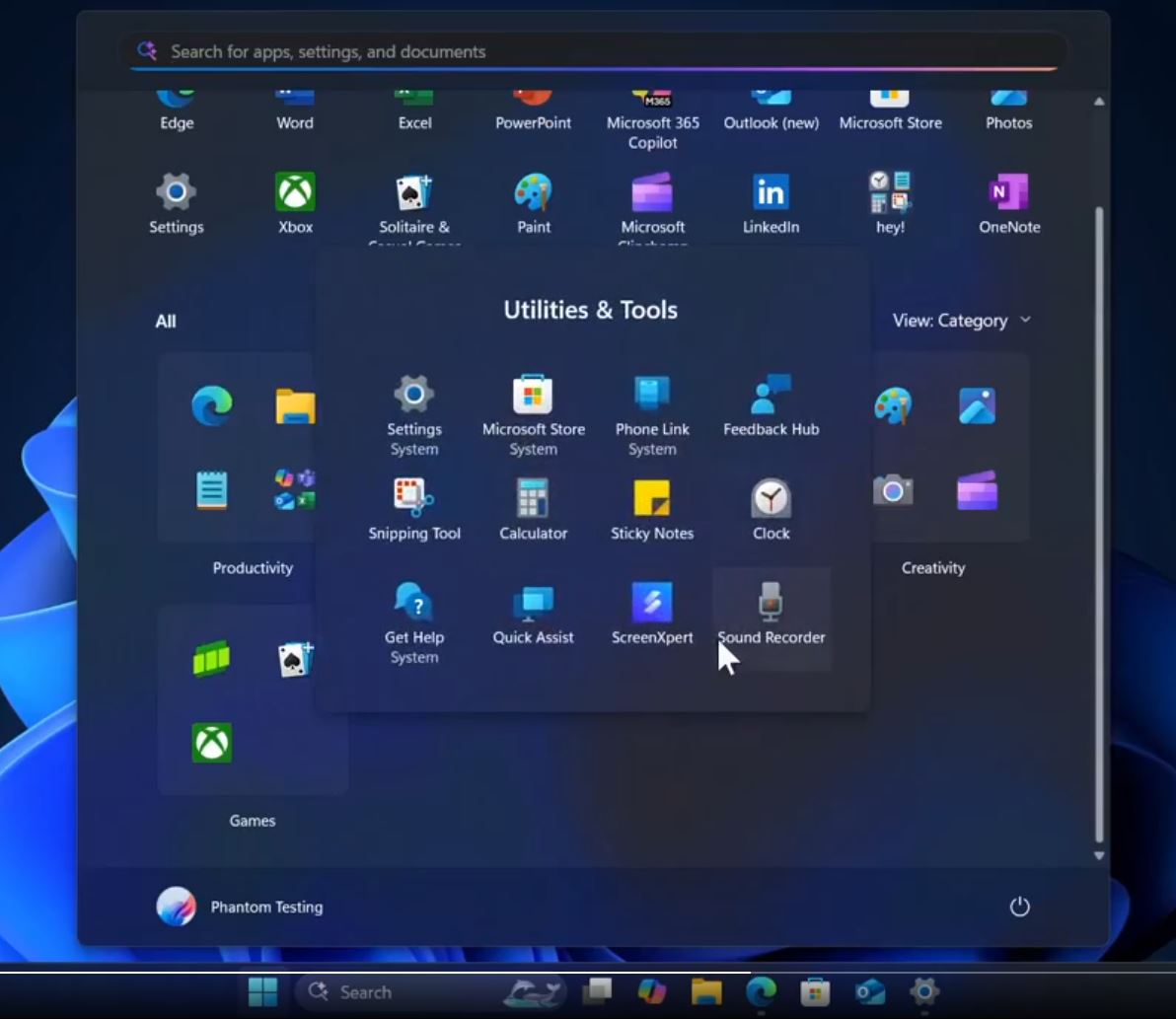Click the Start menu search field
The width and height of the screenshot is (1176, 1019).
[x=592, y=51]
